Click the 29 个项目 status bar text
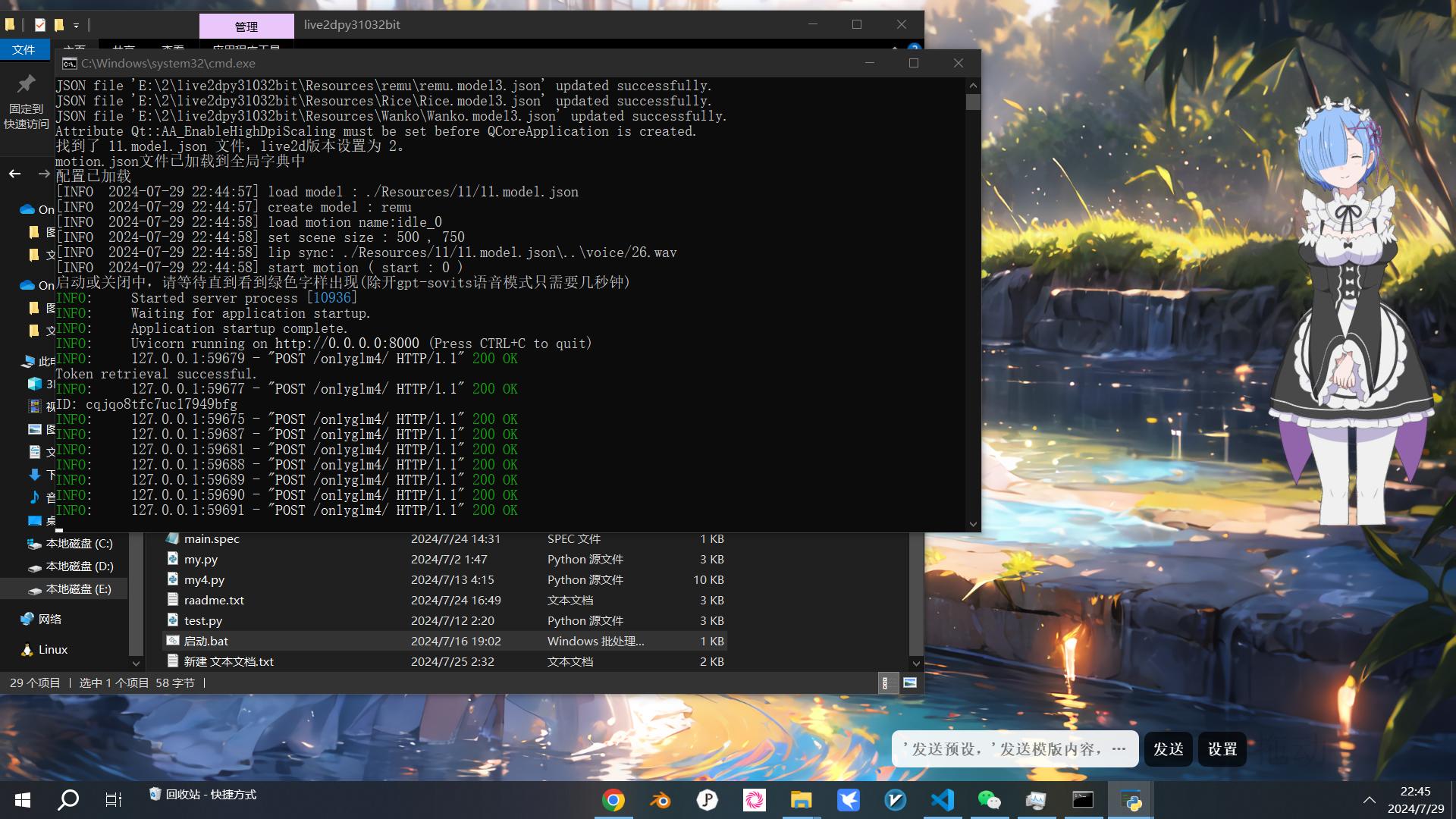The width and height of the screenshot is (1456, 819). click(x=35, y=683)
